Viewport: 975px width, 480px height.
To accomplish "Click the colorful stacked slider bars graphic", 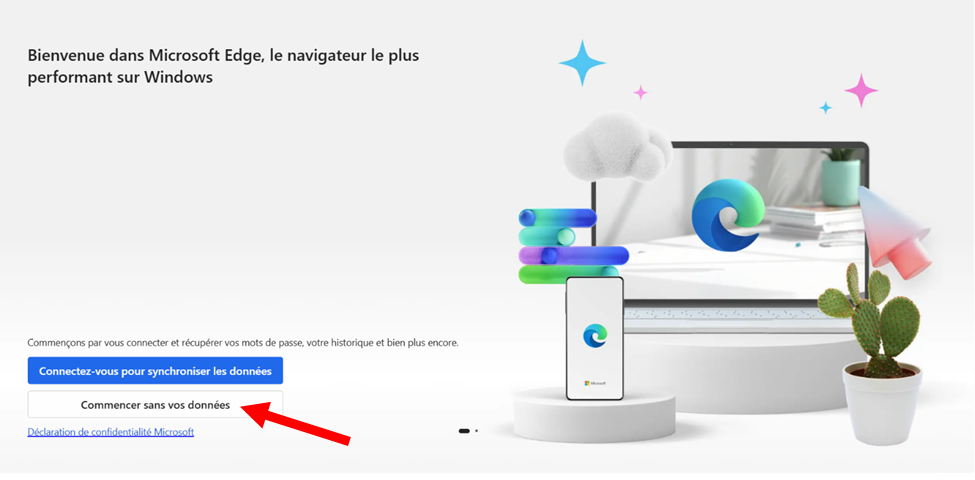I will 573,246.
